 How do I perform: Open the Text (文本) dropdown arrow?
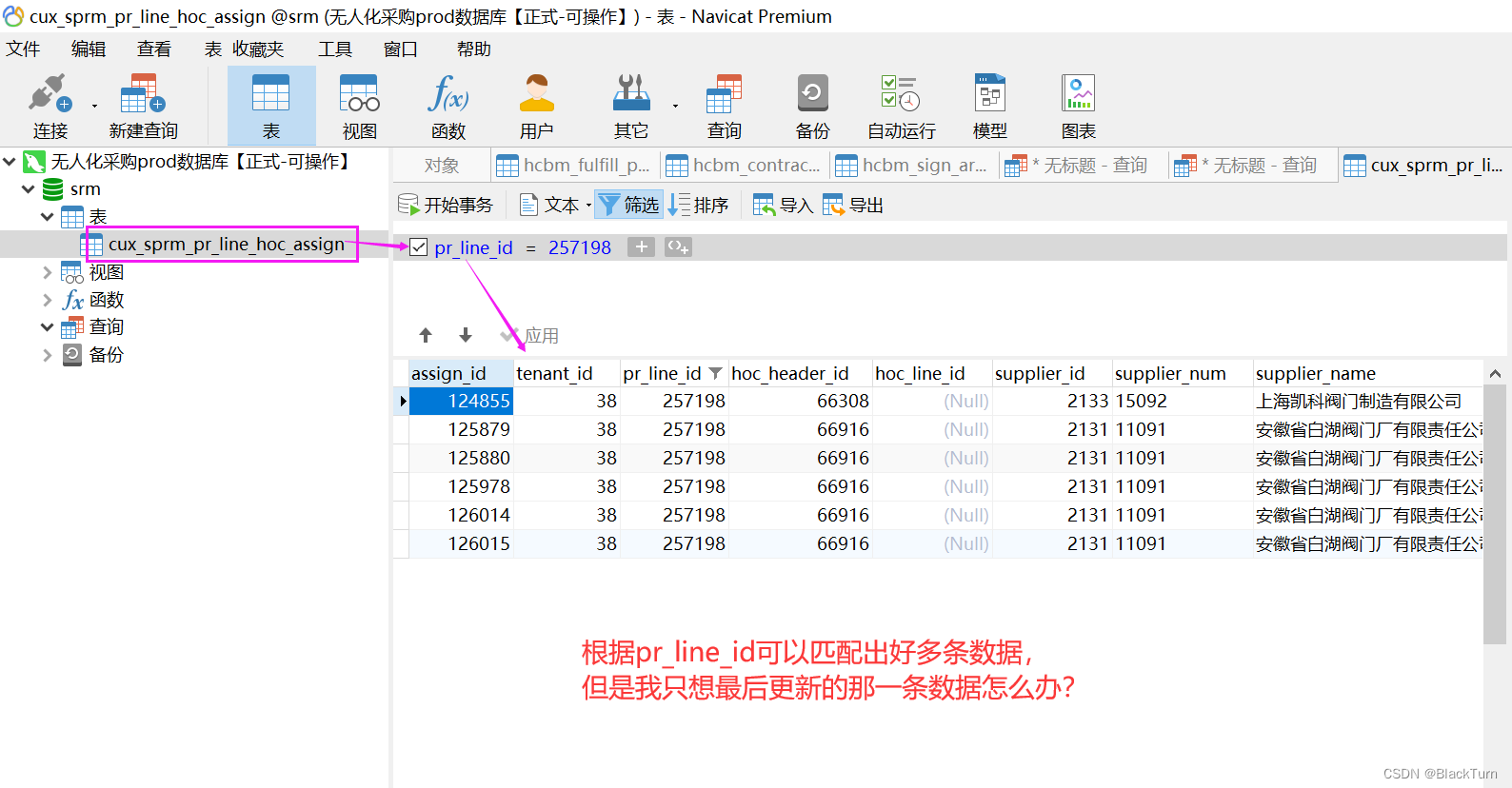coord(588,206)
